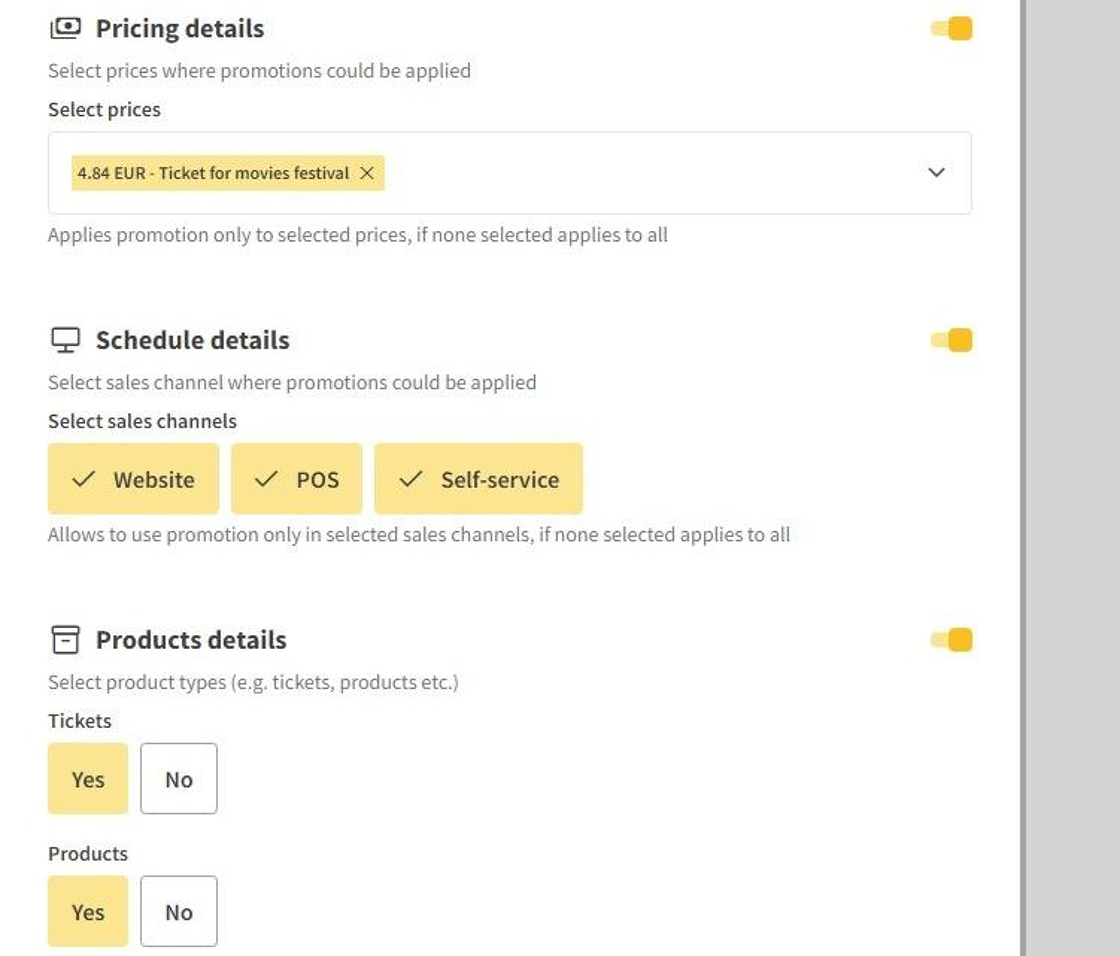Turn off the Schedule details switch
Image resolution: width=1120 pixels, height=956 pixels.
tap(952, 340)
